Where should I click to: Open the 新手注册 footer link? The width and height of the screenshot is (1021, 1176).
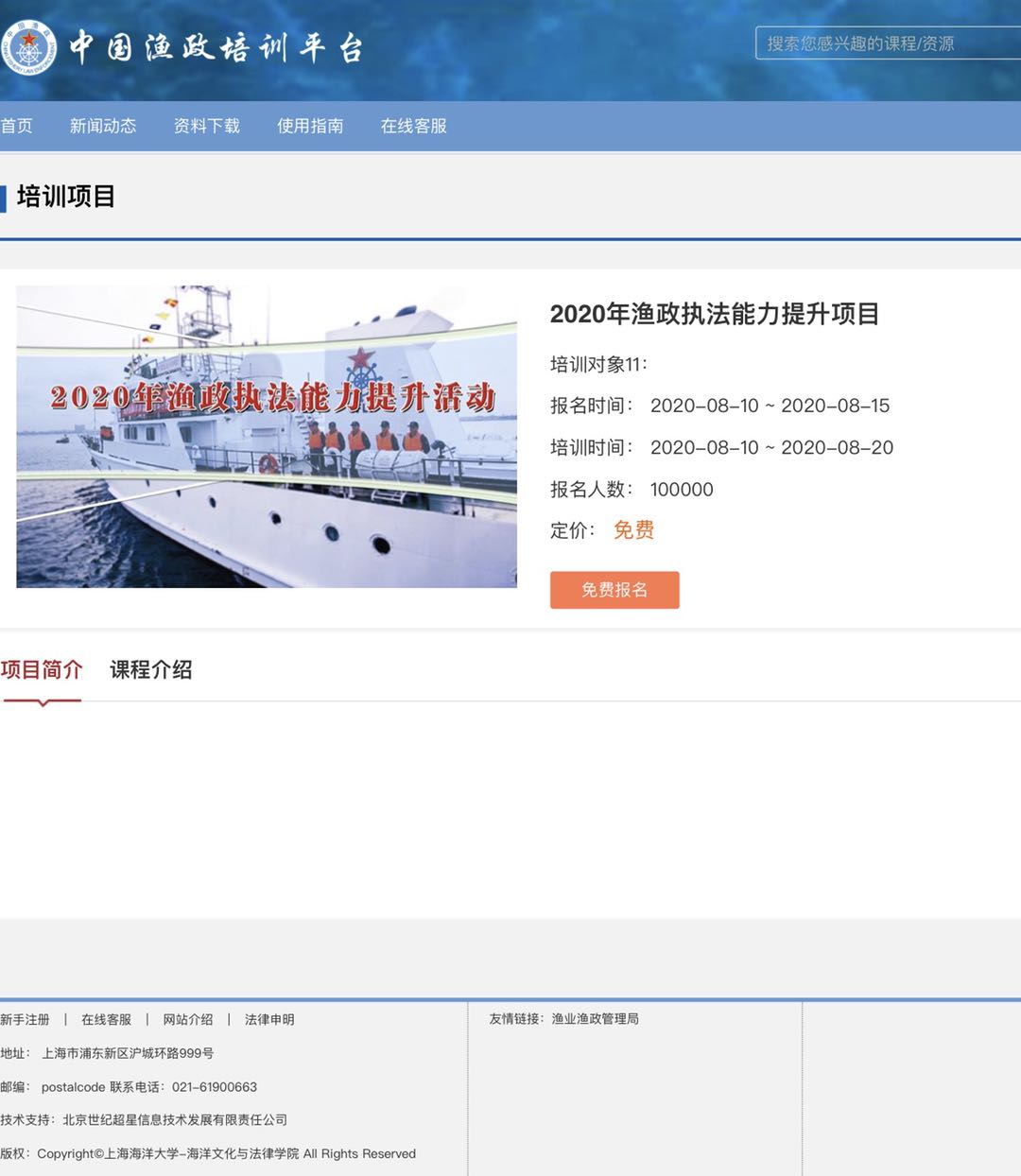pos(25,1019)
